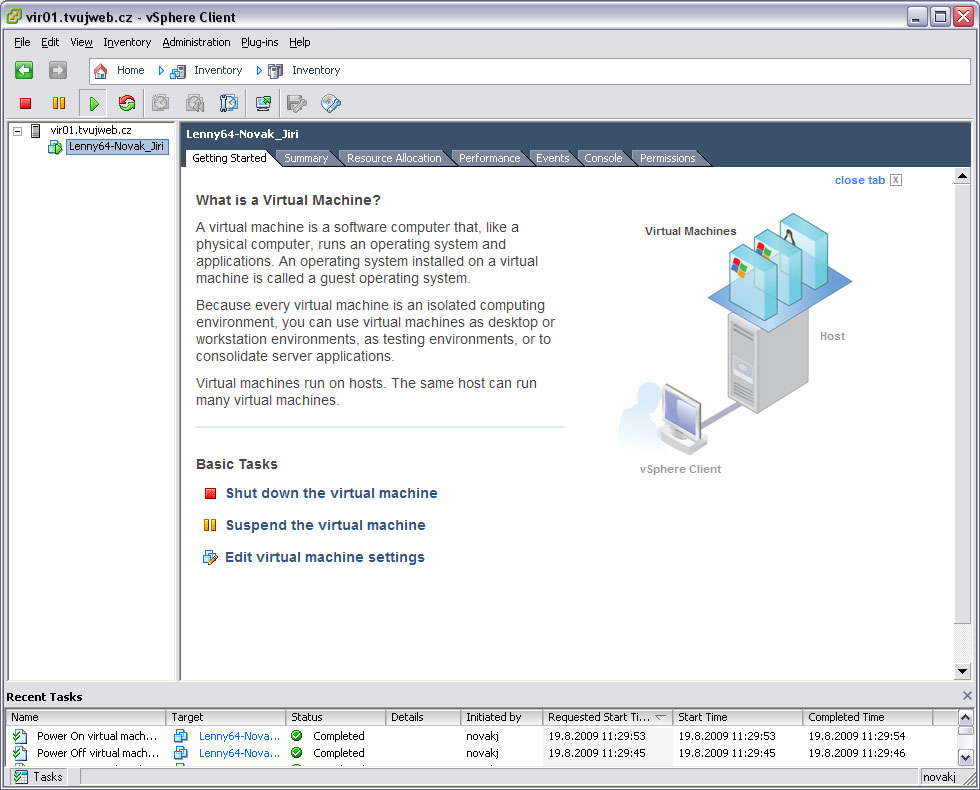Launch the virtual machine console icon
Image resolution: width=980 pixels, height=790 pixels.
coord(263,103)
